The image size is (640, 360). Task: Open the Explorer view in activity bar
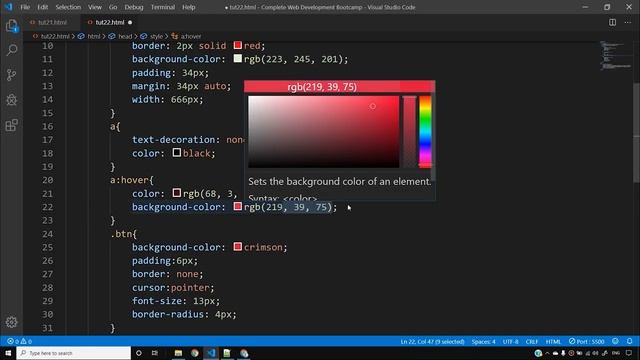point(12,26)
